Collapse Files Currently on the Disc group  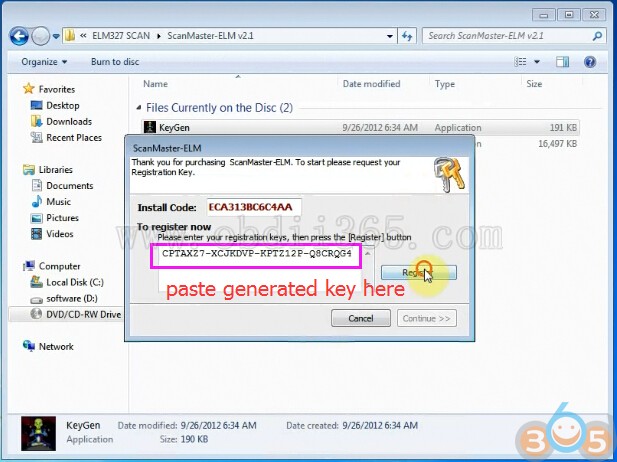pyautogui.click(x=139, y=108)
